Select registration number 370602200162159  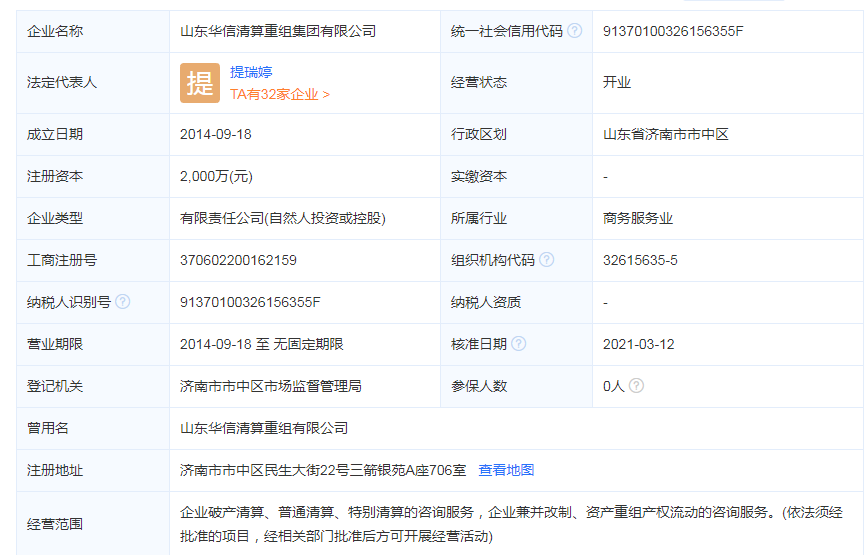[x=239, y=260]
